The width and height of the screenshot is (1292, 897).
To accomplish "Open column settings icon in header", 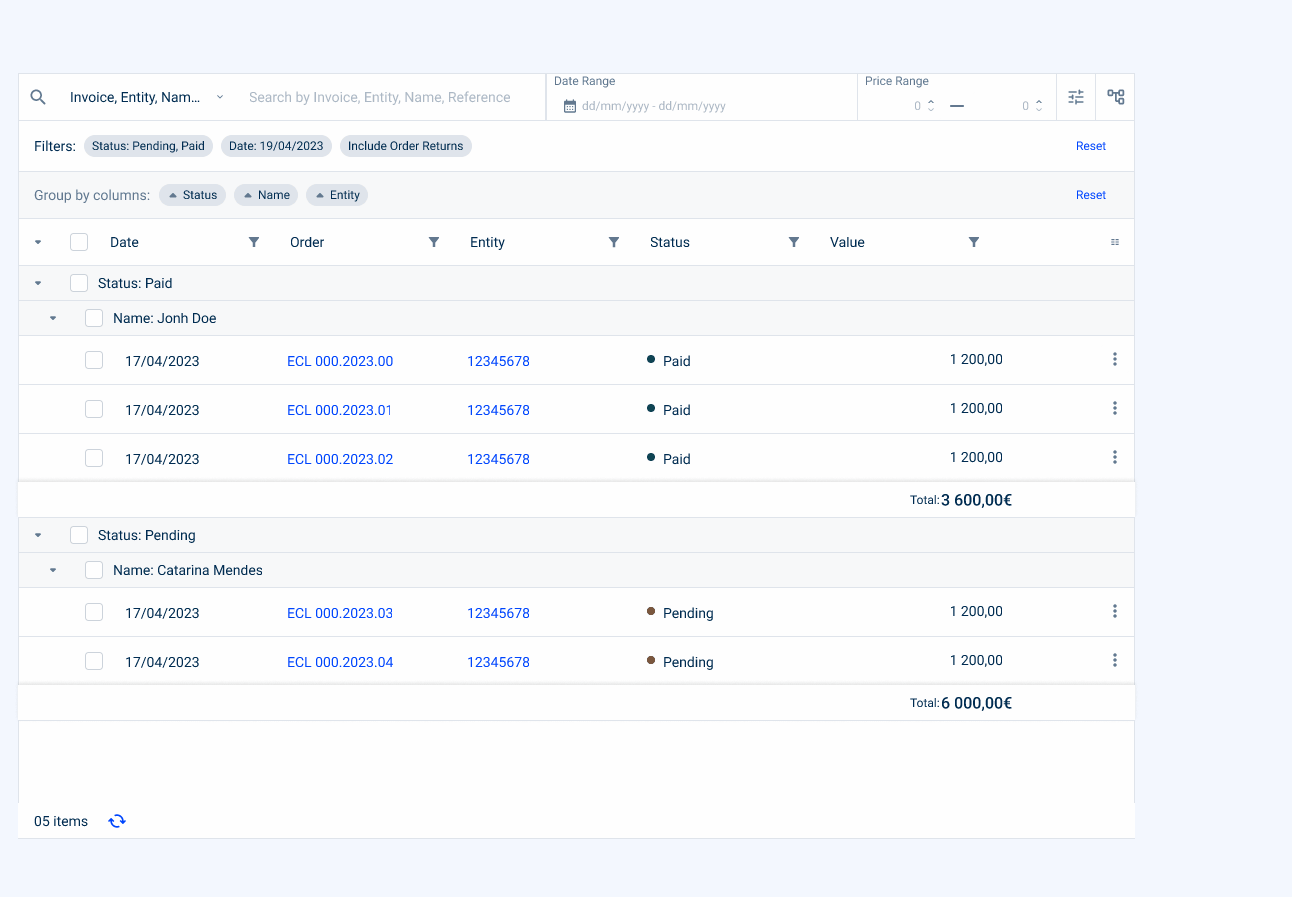I will [x=1115, y=242].
